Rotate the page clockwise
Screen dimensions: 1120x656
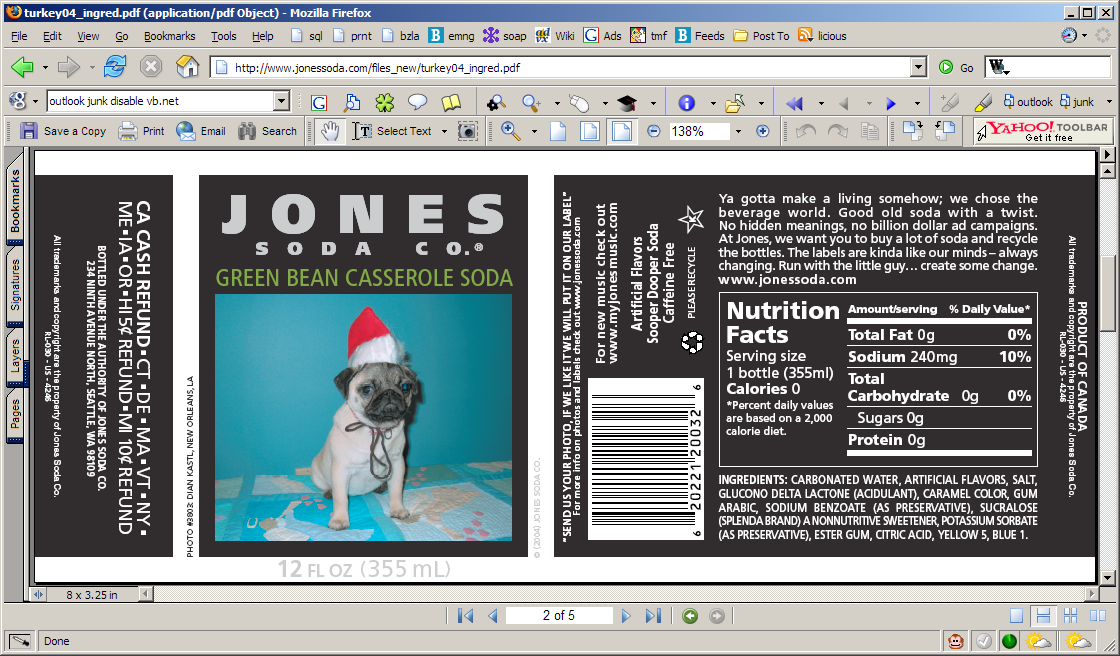tap(913, 131)
